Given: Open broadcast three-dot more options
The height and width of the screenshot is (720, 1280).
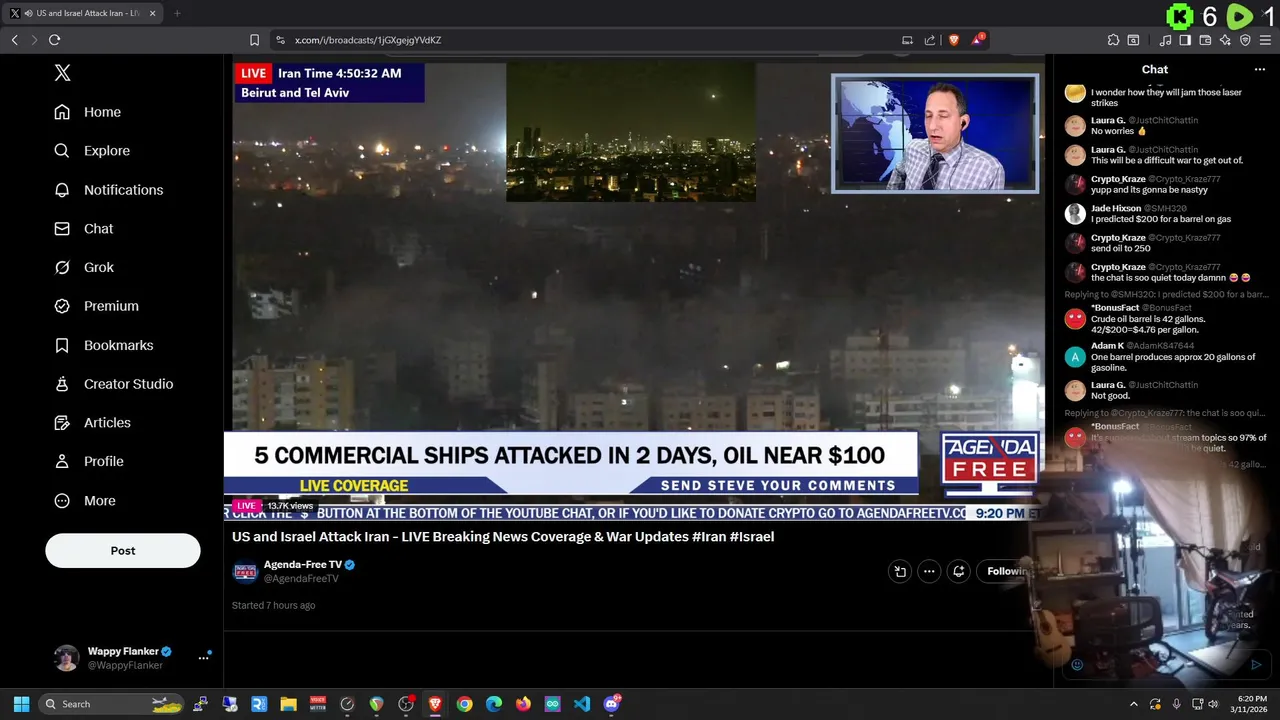Looking at the screenshot, I should tap(929, 571).
